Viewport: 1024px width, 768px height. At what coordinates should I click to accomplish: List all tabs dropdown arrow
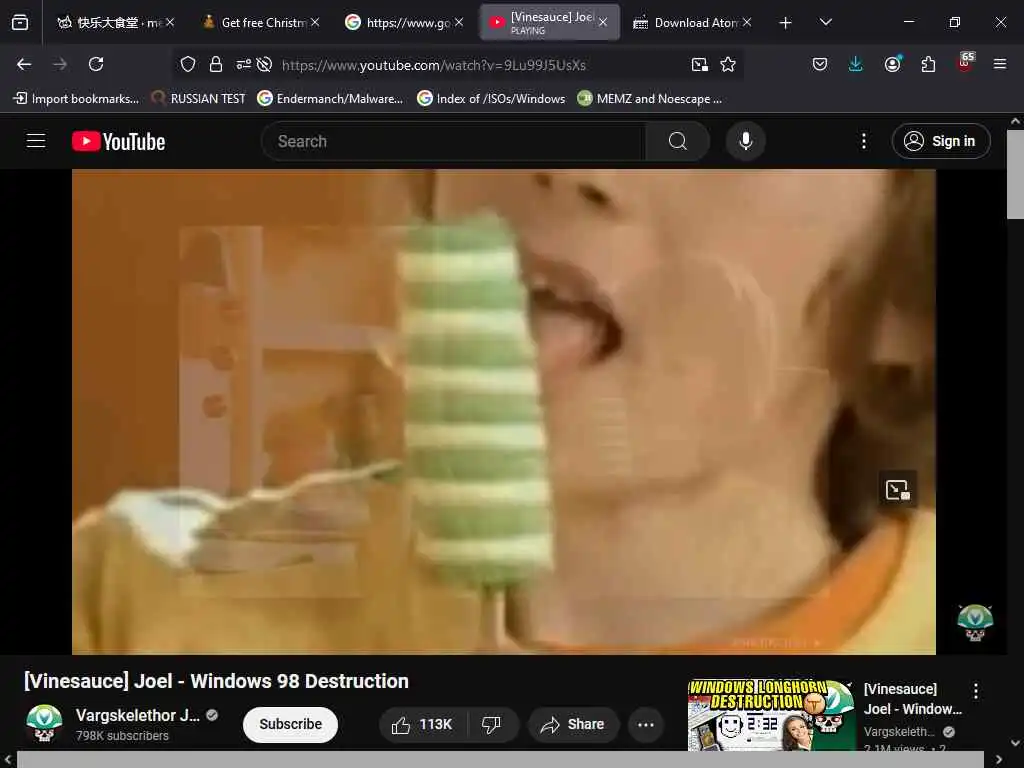pyautogui.click(x=825, y=22)
